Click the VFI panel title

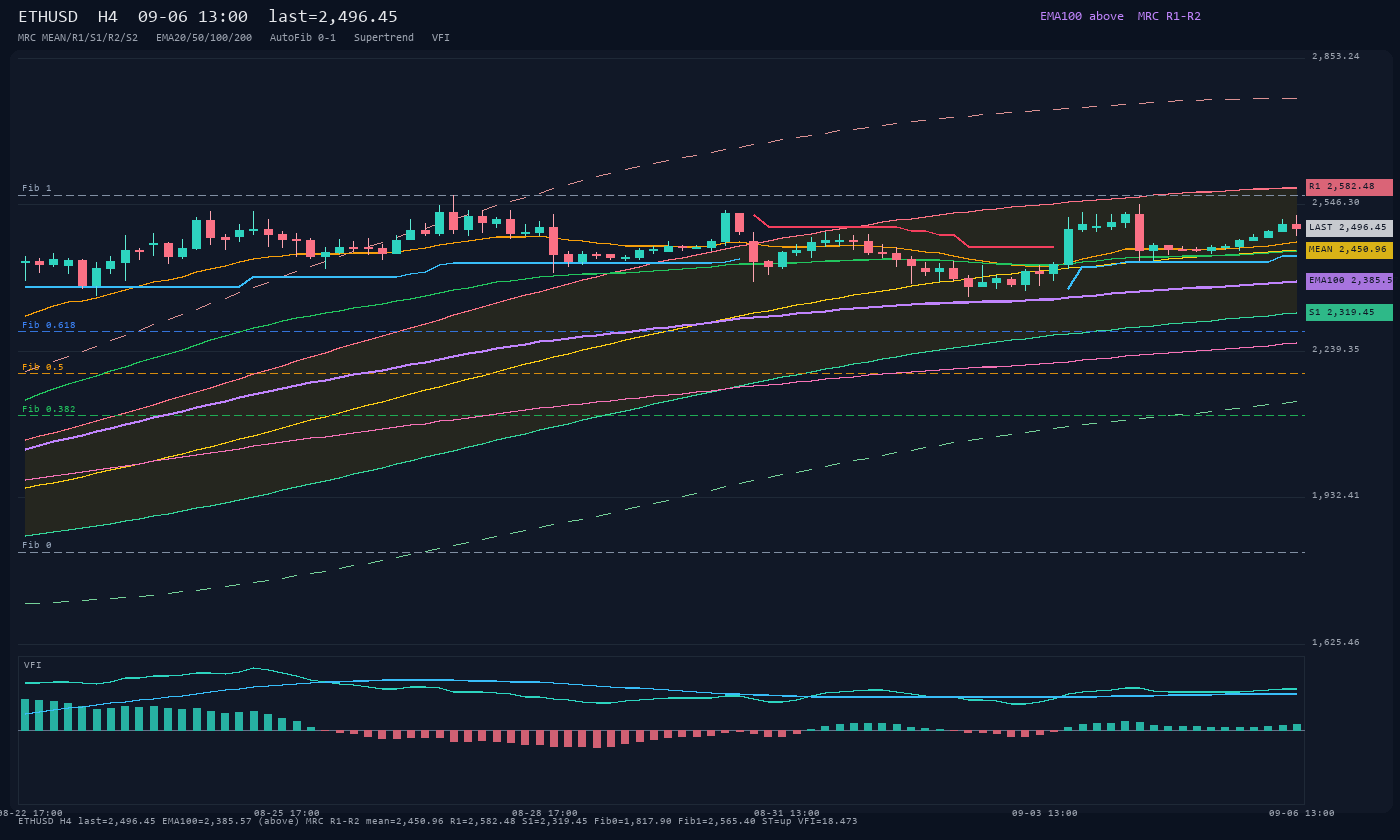tap(33, 665)
